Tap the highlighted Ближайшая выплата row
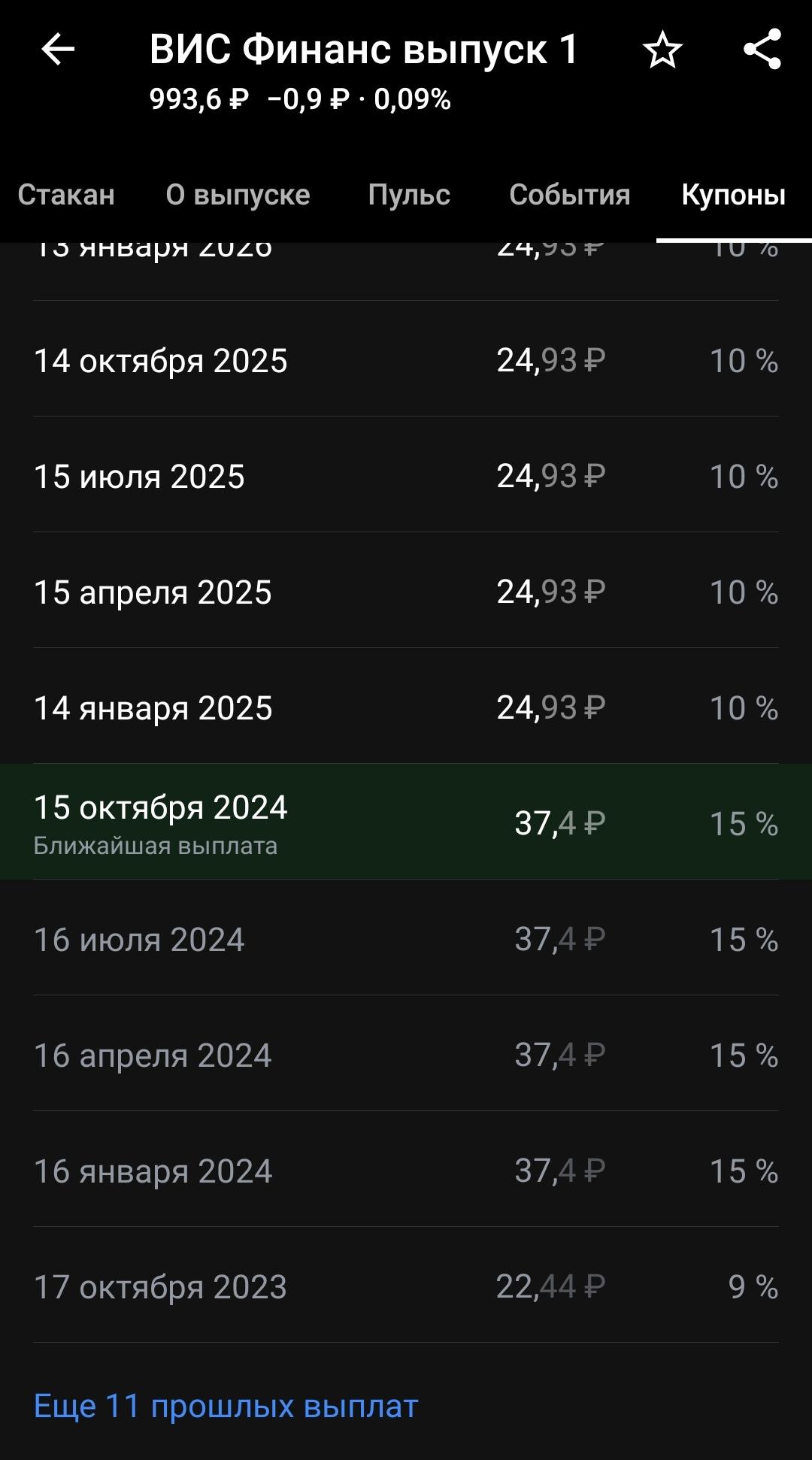Viewport: 812px width, 1460px height. [x=406, y=822]
